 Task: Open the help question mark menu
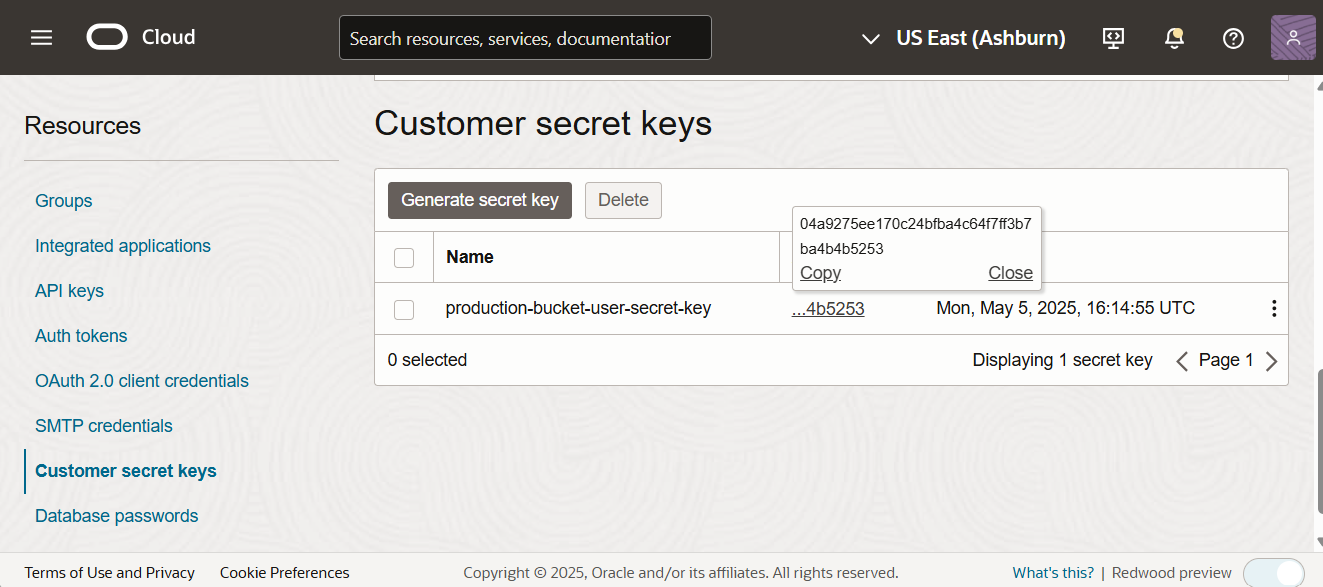[x=1233, y=38]
